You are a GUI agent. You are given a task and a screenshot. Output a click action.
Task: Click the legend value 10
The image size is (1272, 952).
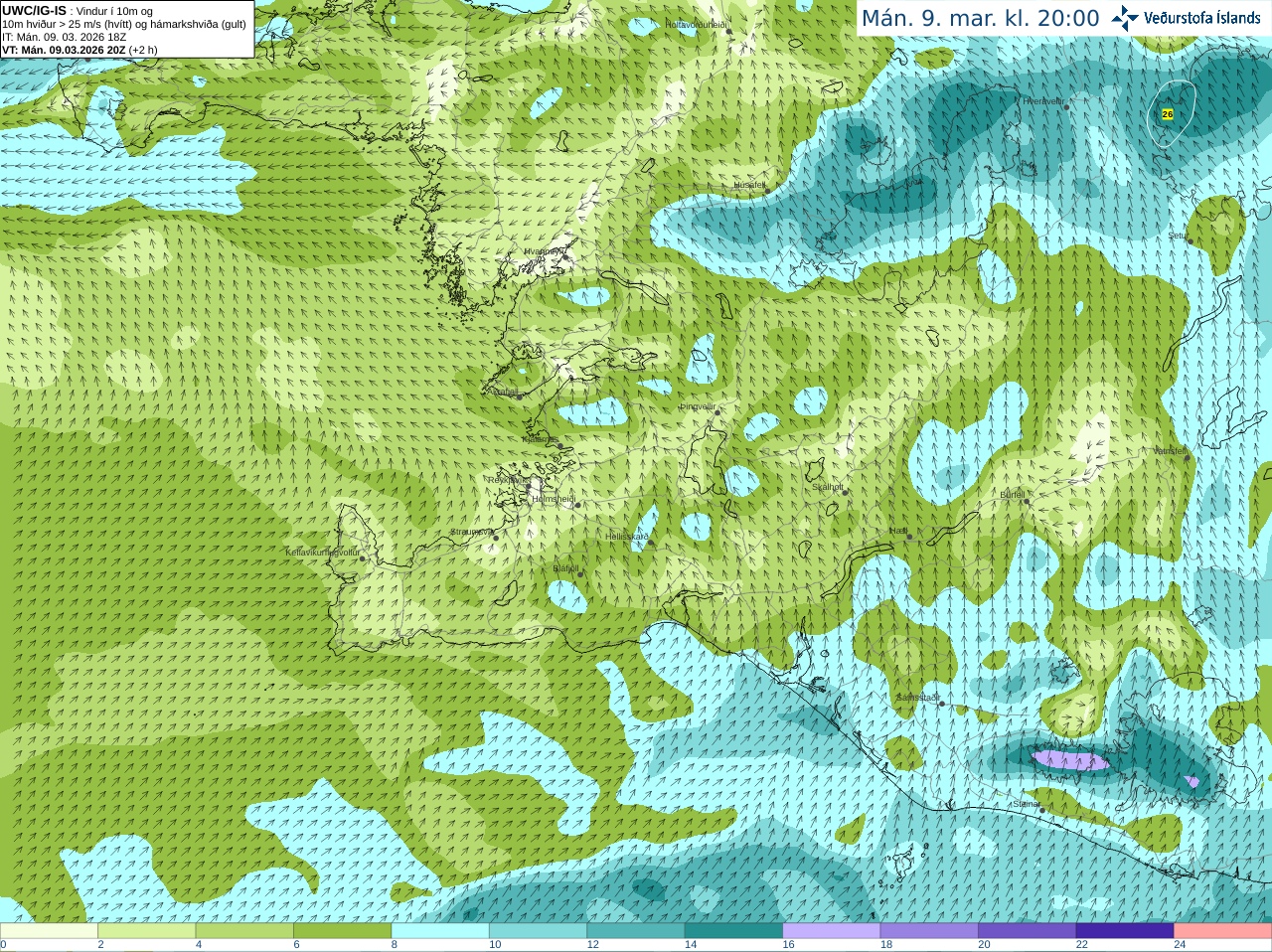tap(495, 945)
